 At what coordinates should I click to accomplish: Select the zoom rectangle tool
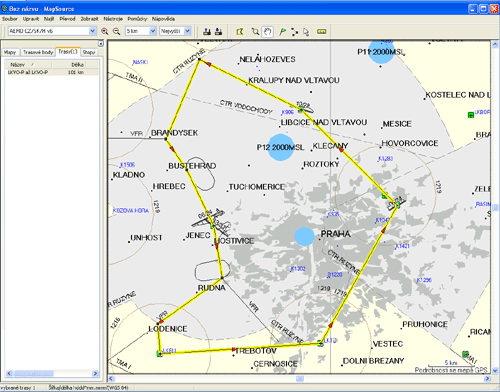pos(255,31)
